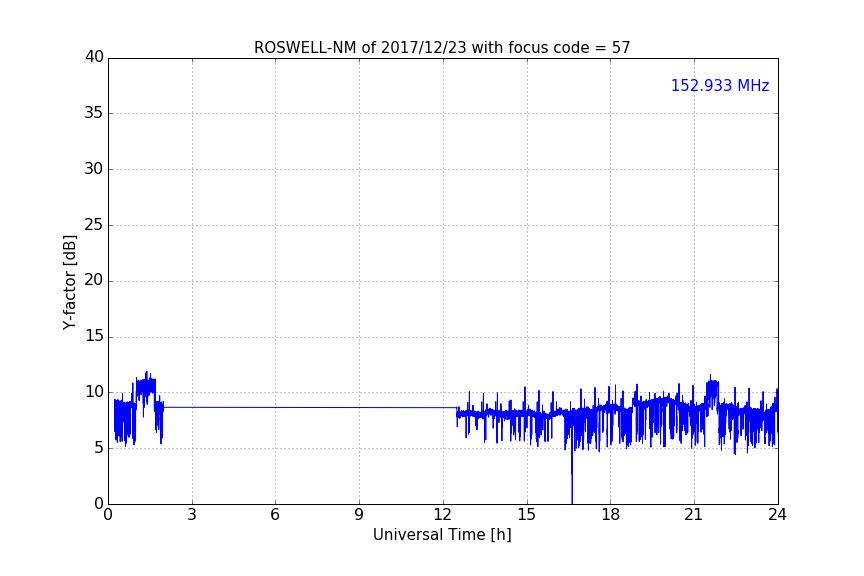Viewport: 864px width, 576px height.
Task: Click the flat horizontal data-gap line segment
Action: pos(310,407)
